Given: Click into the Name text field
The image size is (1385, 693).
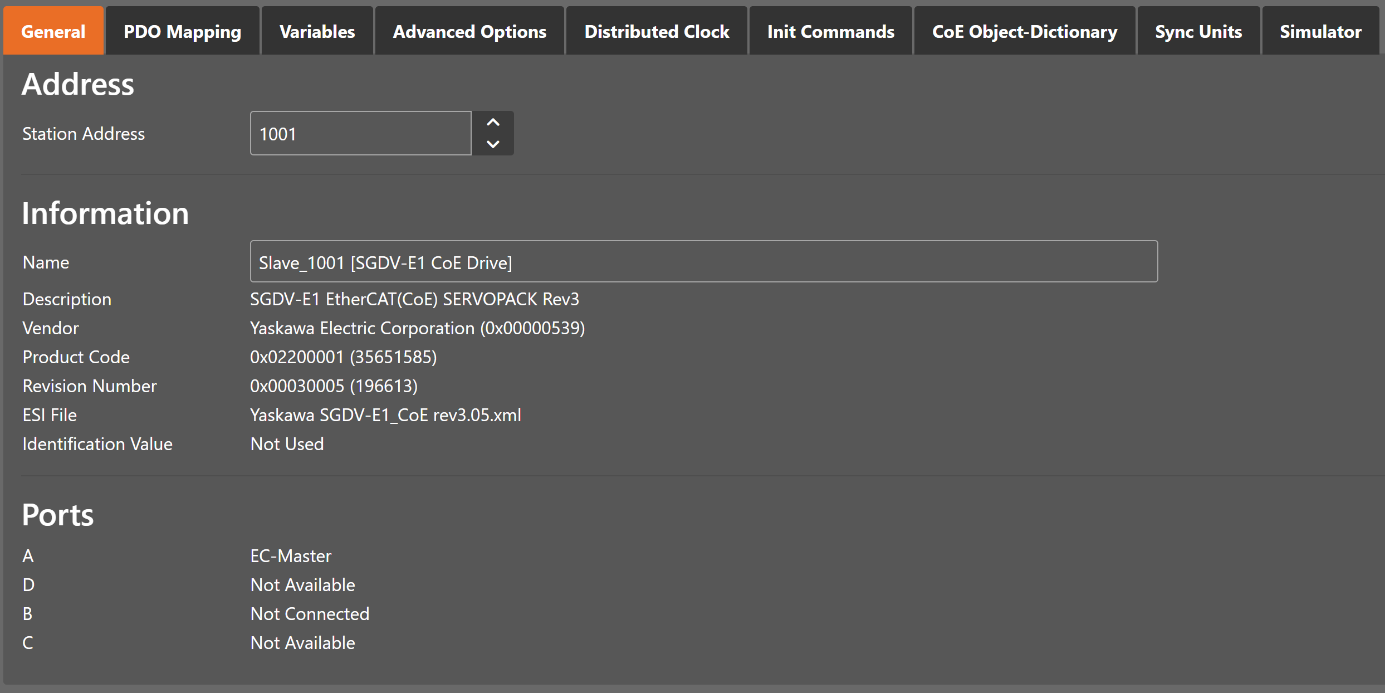Looking at the screenshot, I should point(703,262).
